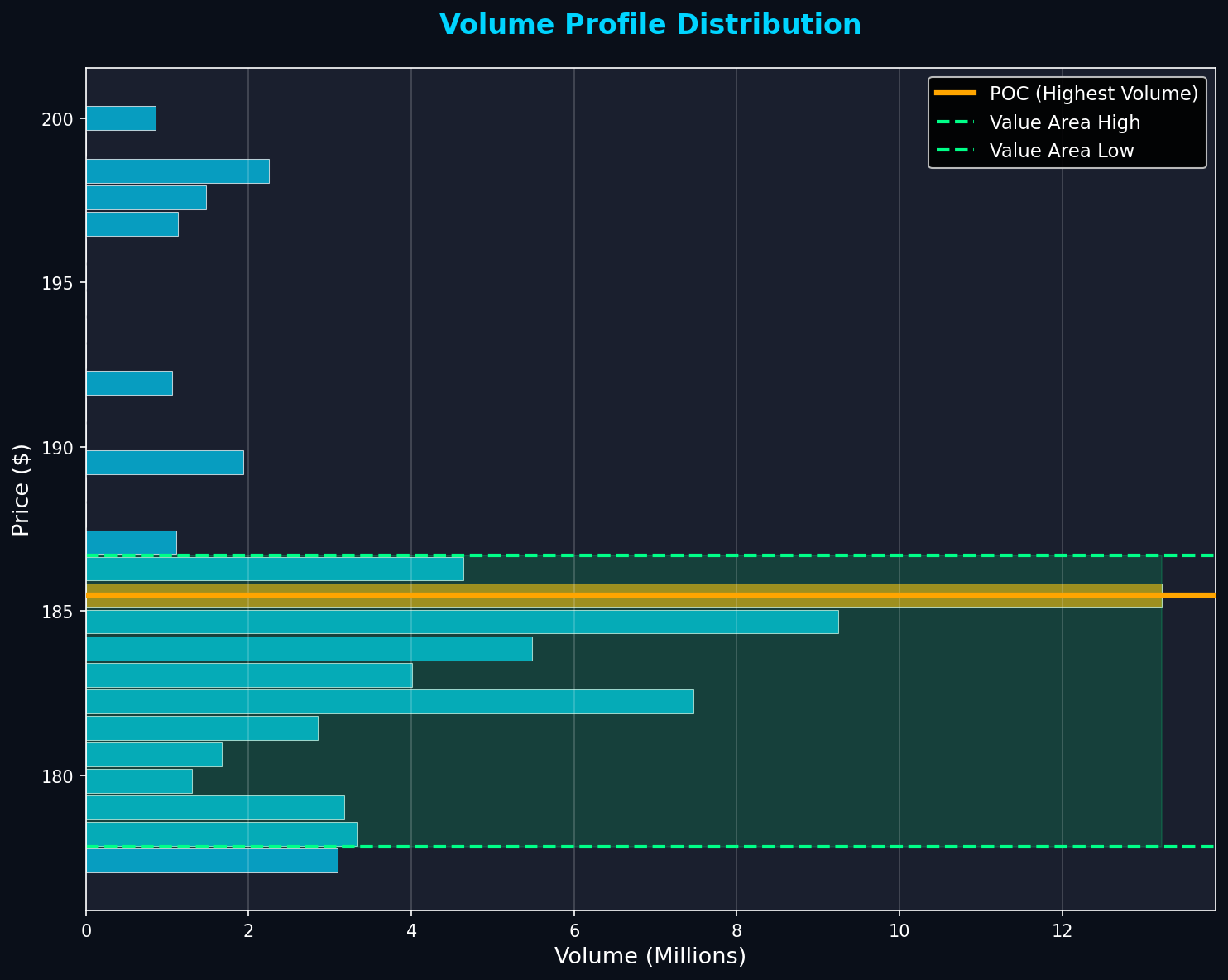Click the Value Area Low dashed line icon
This screenshot has height=980, width=1228.
tap(957, 150)
